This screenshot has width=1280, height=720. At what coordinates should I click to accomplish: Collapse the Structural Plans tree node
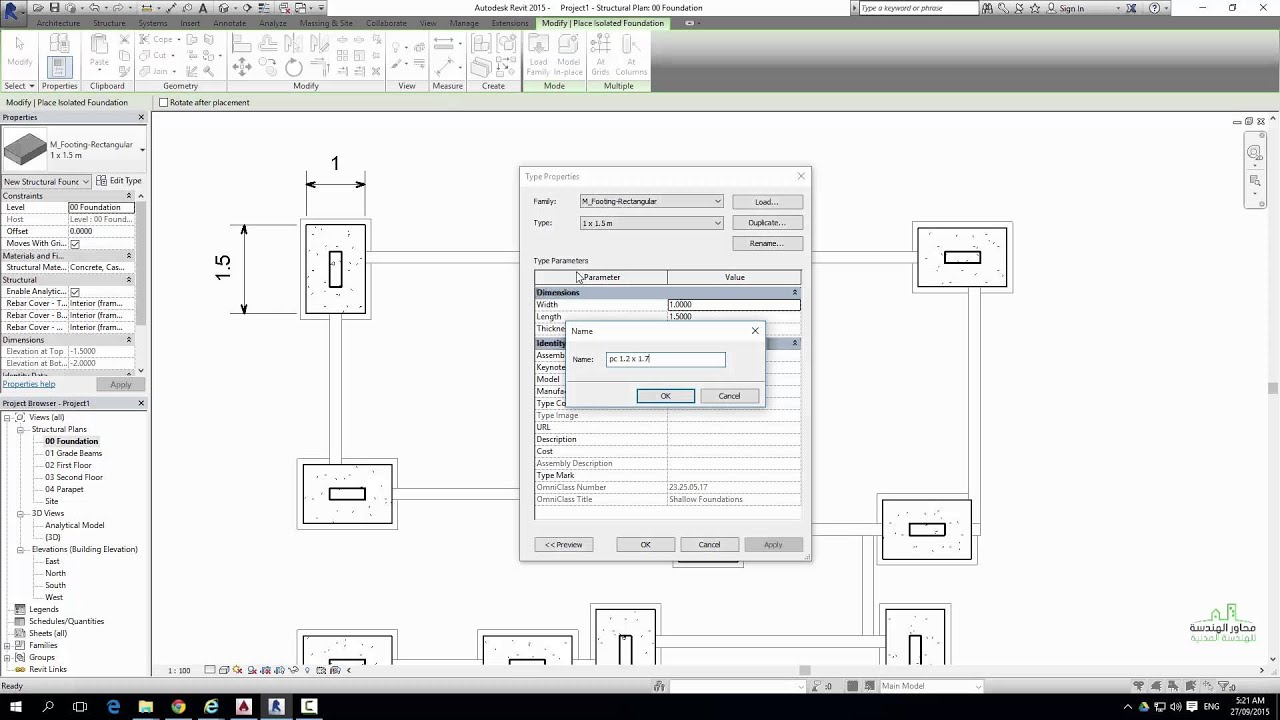(x=21, y=429)
